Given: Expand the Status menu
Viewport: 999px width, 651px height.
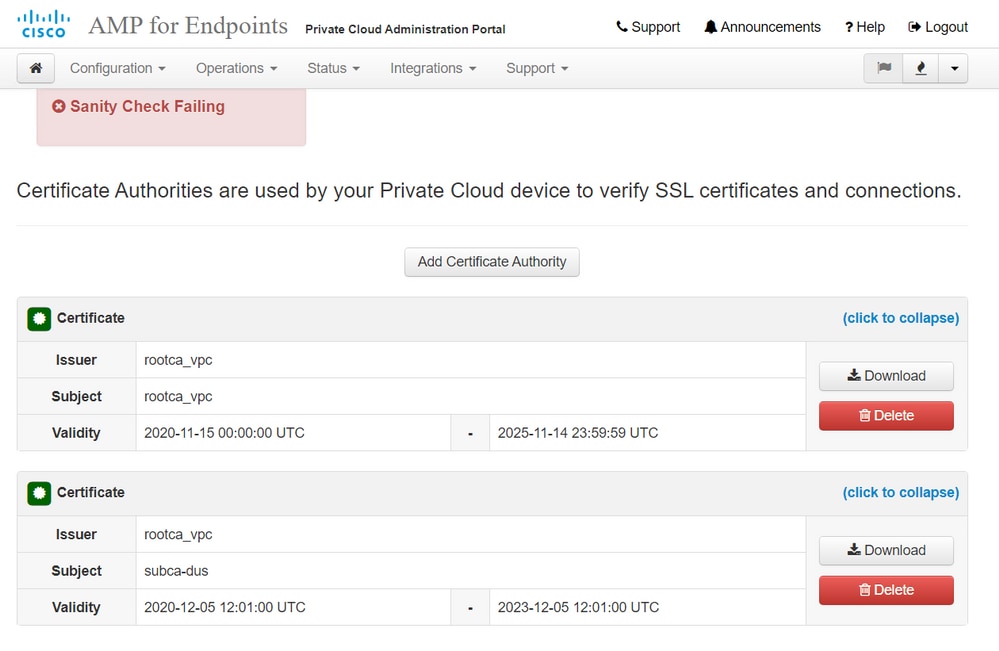Looking at the screenshot, I should pyautogui.click(x=333, y=68).
